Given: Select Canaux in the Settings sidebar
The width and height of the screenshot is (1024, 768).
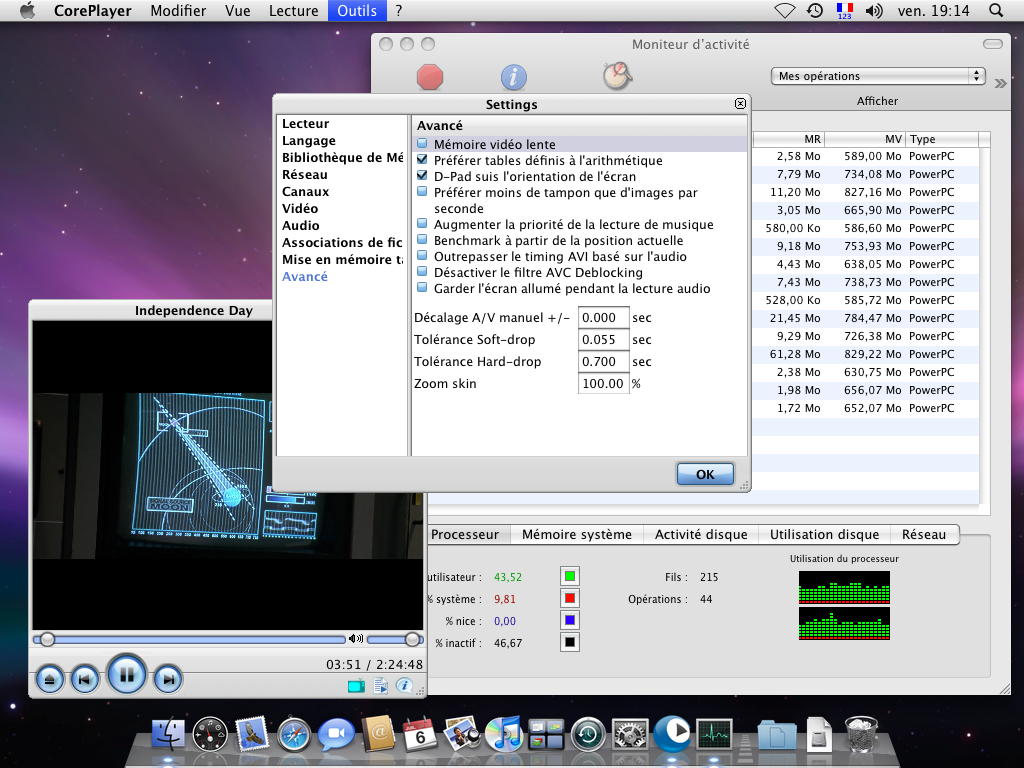Looking at the screenshot, I should (x=306, y=191).
